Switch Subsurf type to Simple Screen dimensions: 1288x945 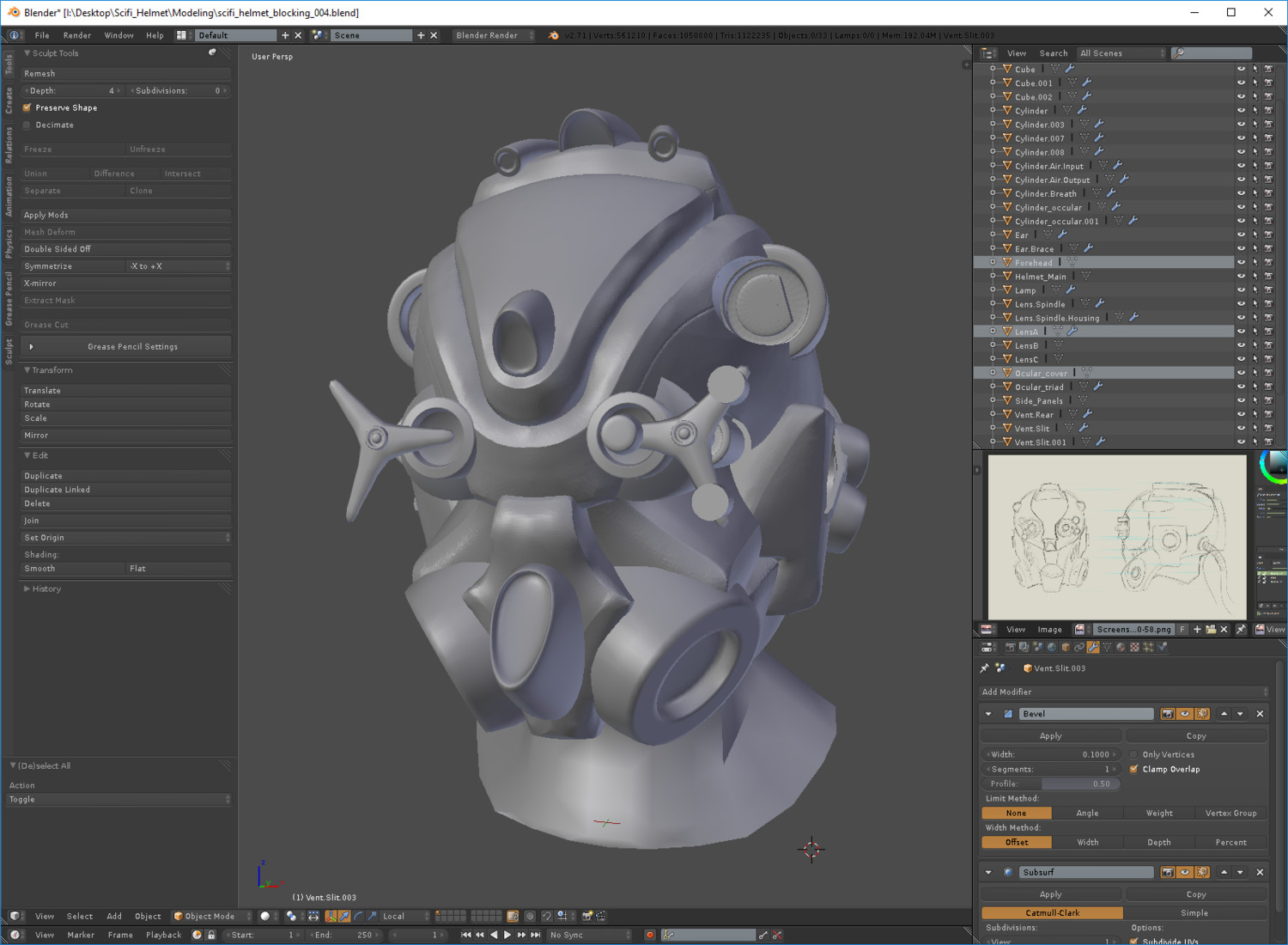[x=1194, y=912]
